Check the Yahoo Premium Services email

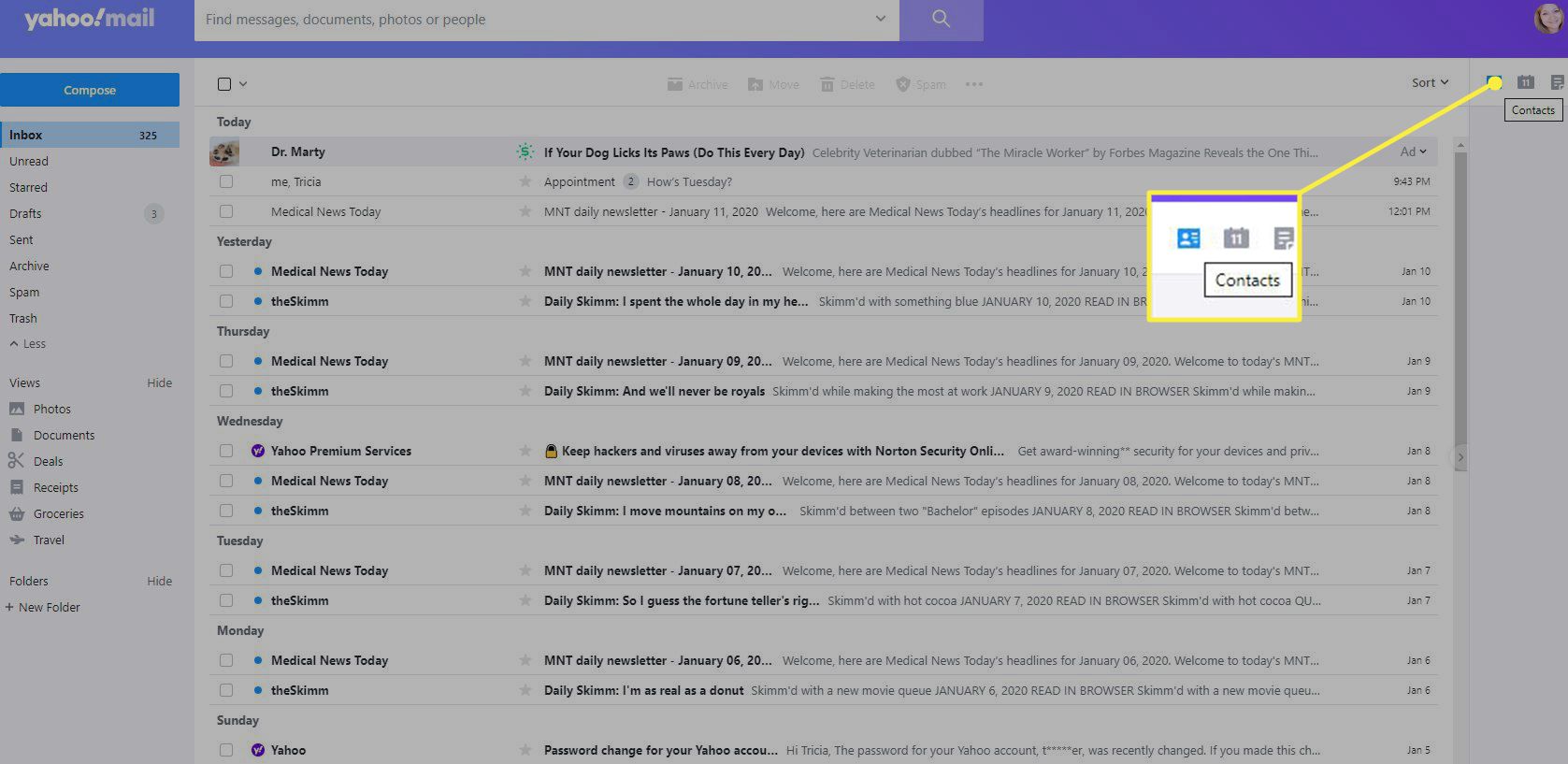(x=226, y=451)
